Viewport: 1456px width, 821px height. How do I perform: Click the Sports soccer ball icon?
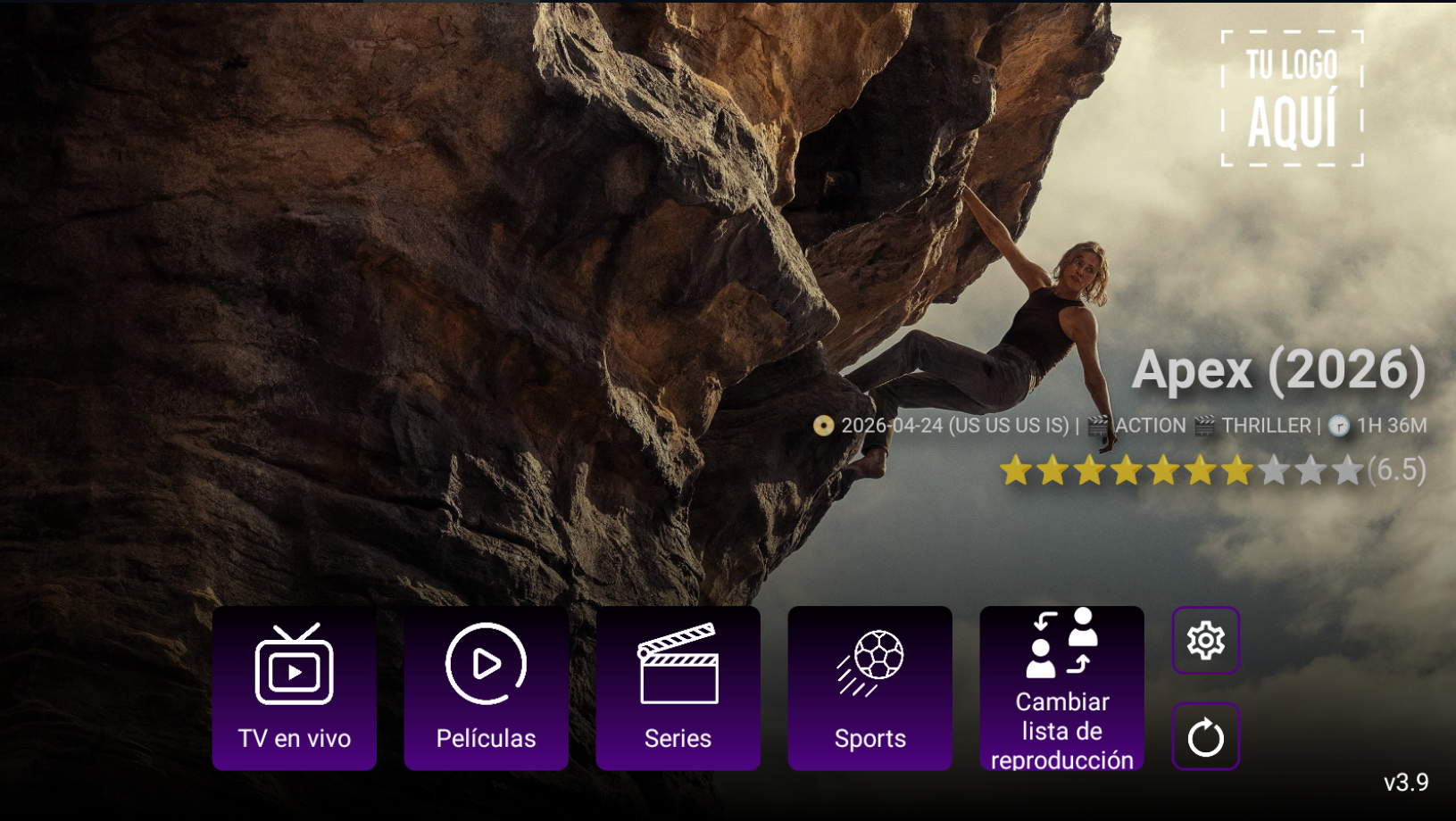pos(869,660)
